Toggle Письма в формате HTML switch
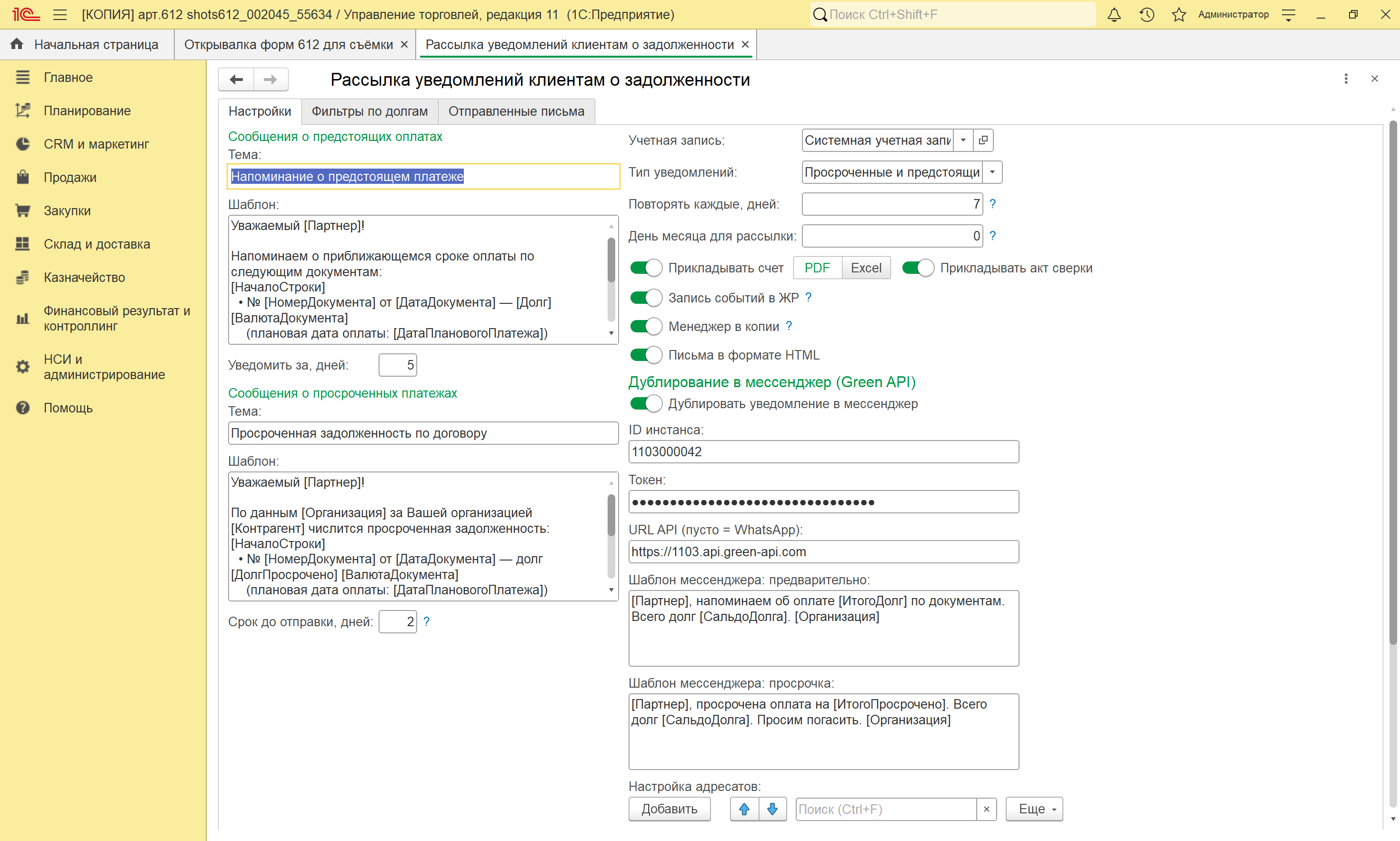Image resolution: width=1400 pixels, height=841 pixels. click(x=646, y=355)
